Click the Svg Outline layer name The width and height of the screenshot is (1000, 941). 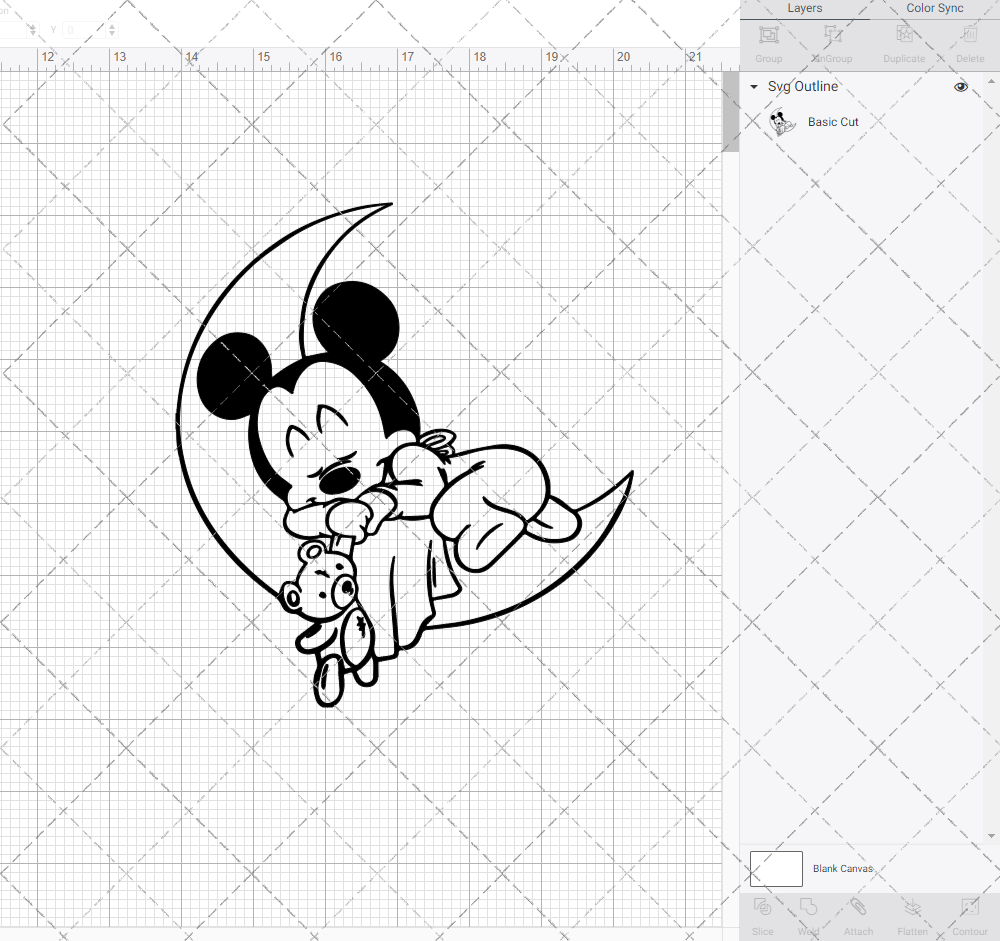click(801, 87)
